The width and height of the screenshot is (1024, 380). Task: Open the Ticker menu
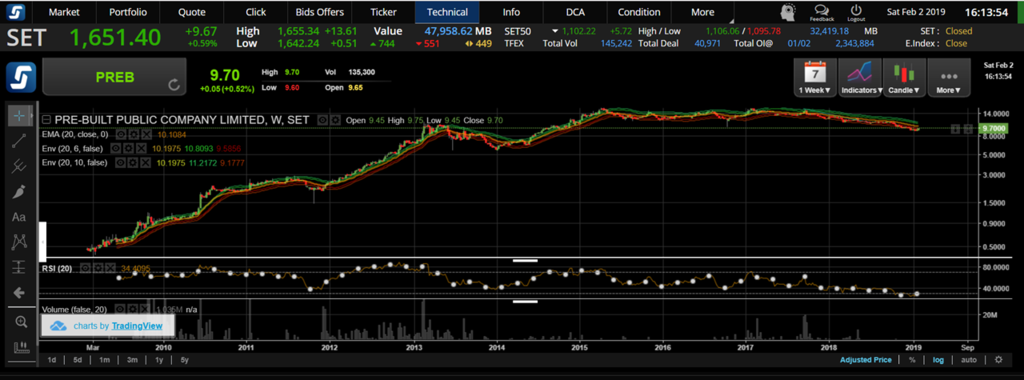[x=383, y=12]
